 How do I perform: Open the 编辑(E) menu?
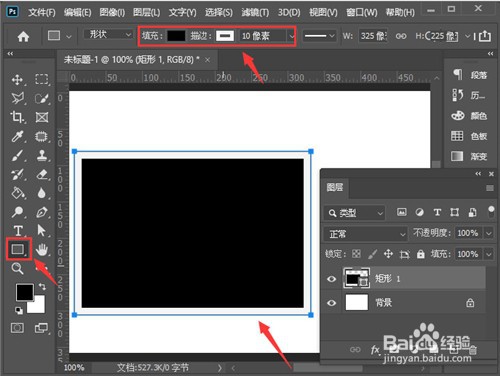click(x=77, y=12)
